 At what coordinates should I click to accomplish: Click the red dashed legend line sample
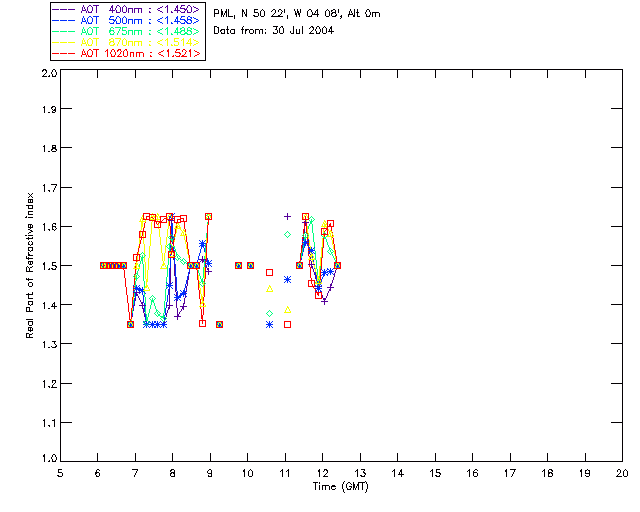click(64, 53)
